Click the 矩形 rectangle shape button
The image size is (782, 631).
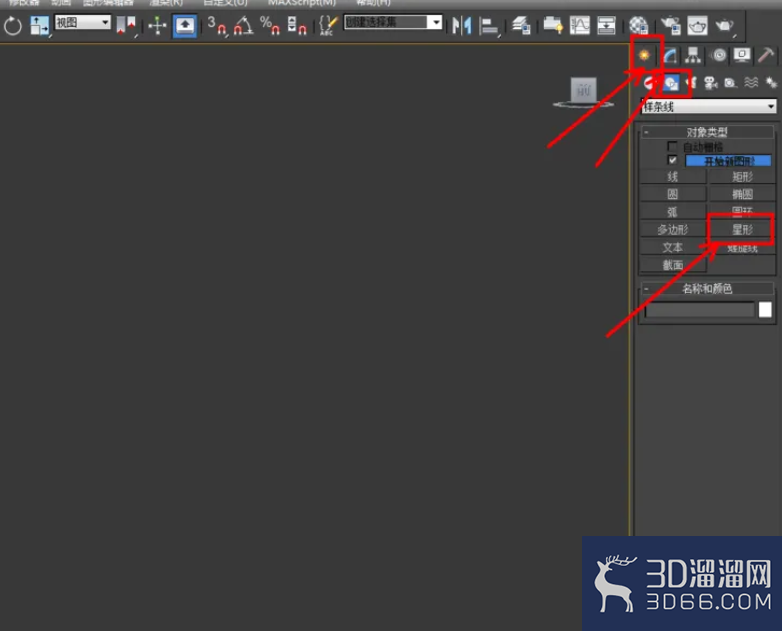pyautogui.click(x=742, y=177)
